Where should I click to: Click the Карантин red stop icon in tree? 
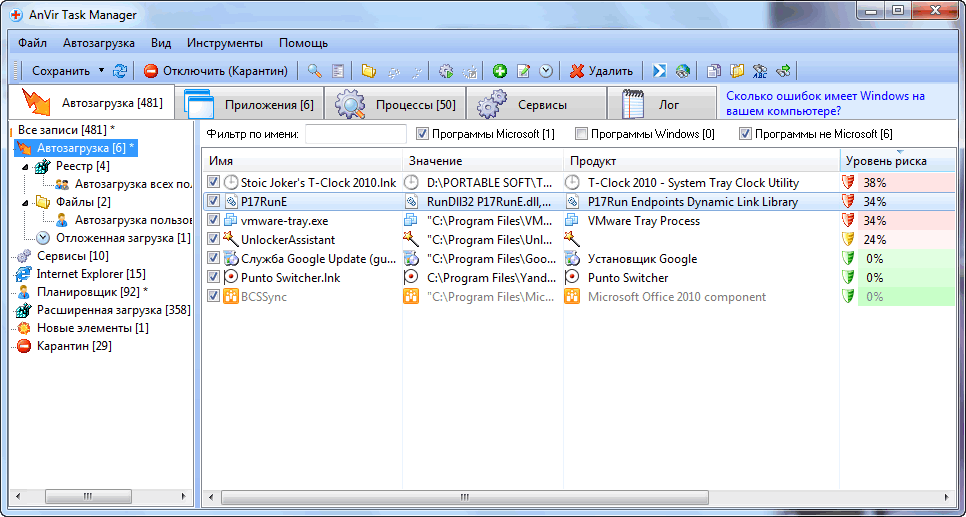(24, 346)
